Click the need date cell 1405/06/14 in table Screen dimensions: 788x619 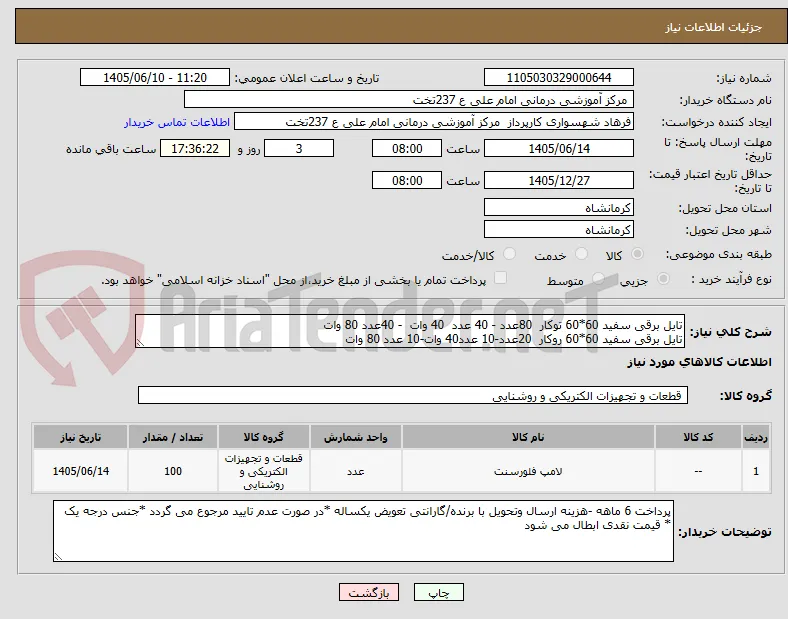coord(80,471)
